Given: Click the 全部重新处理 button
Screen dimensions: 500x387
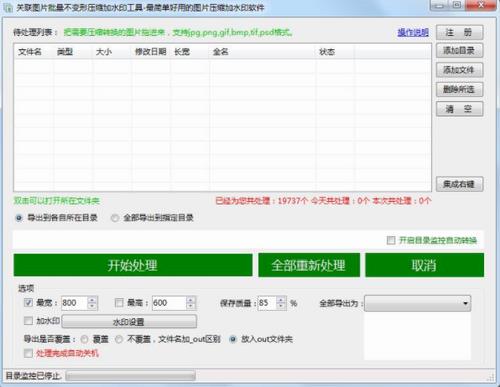Looking at the screenshot, I should click(309, 265).
